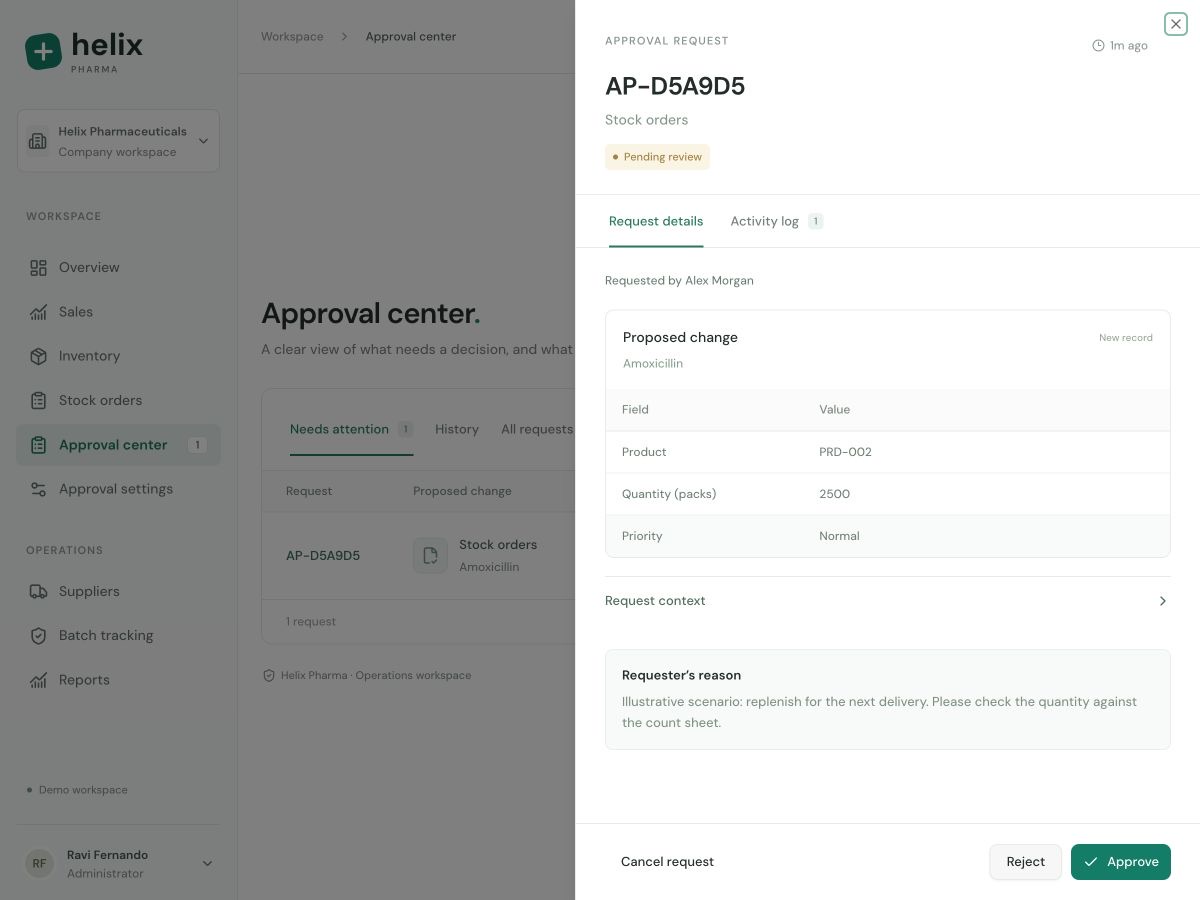Viewport: 1200px width, 900px height.
Task: Select the Needs attention tab
Action: click(x=351, y=429)
